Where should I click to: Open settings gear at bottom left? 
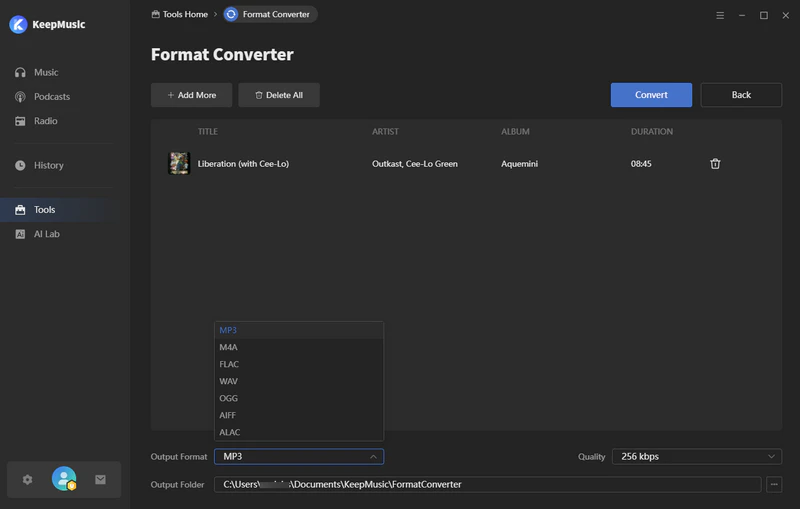pos(28,479)
